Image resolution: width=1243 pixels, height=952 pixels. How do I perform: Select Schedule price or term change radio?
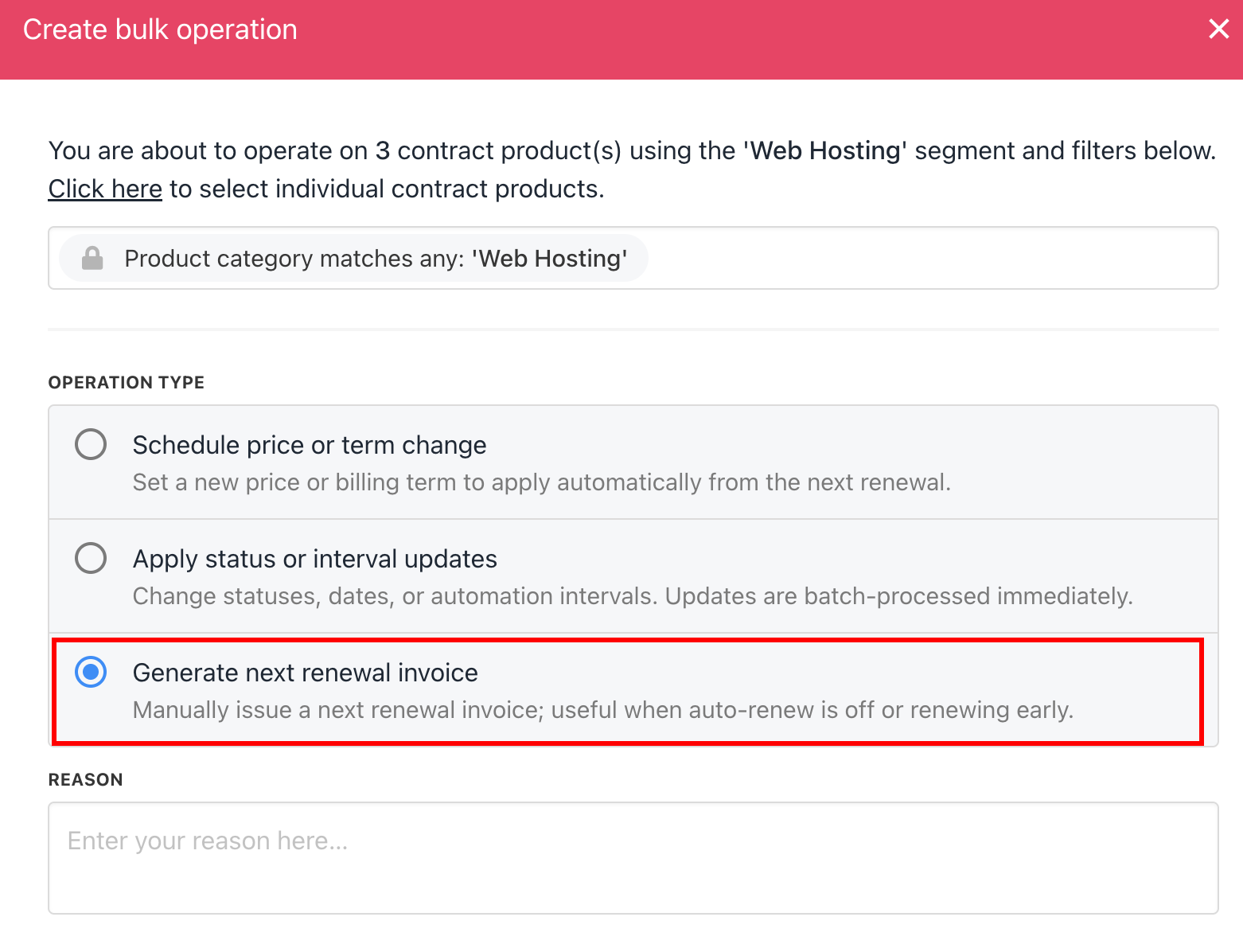pos(91,444)
